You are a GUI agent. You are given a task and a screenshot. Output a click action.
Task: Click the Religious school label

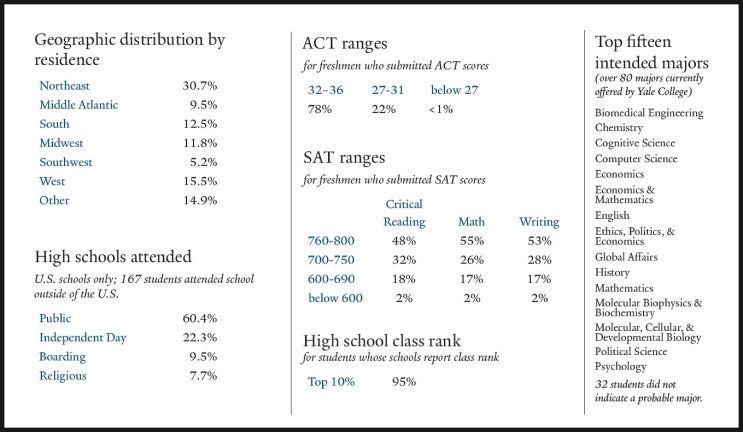(x=63, y=376)
